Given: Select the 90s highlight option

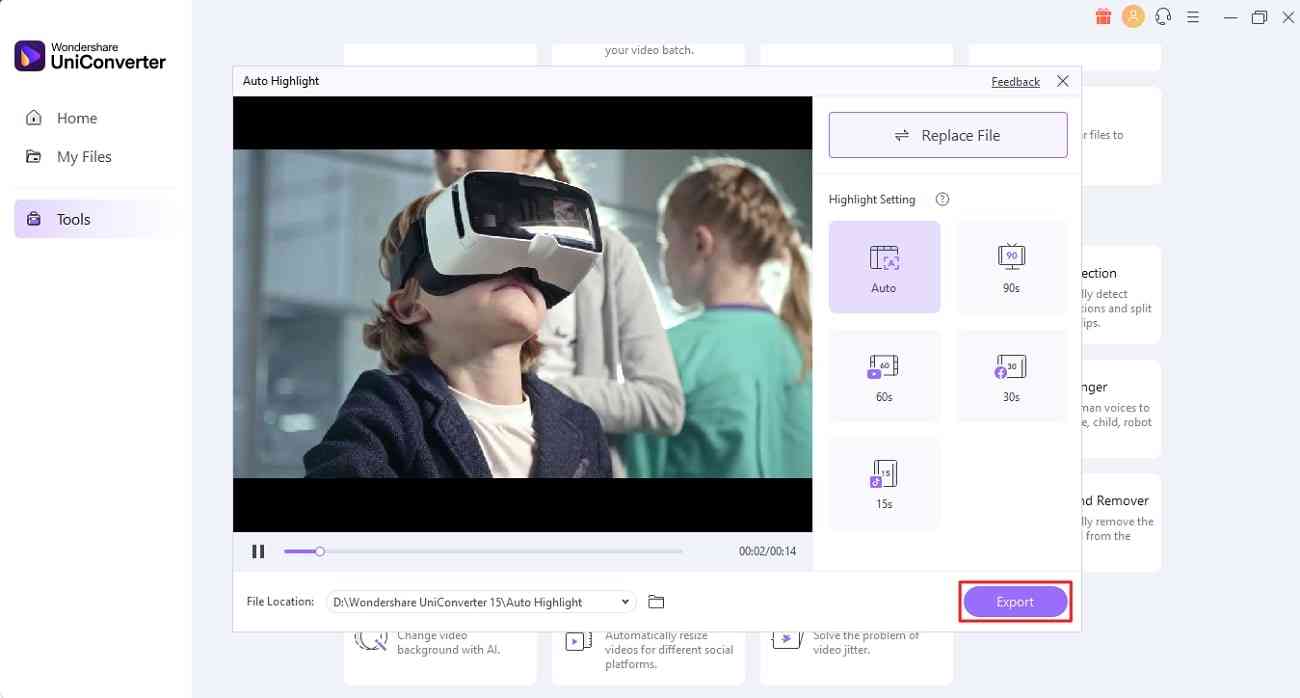Looking at the screenshot, I should [1011, 267].
